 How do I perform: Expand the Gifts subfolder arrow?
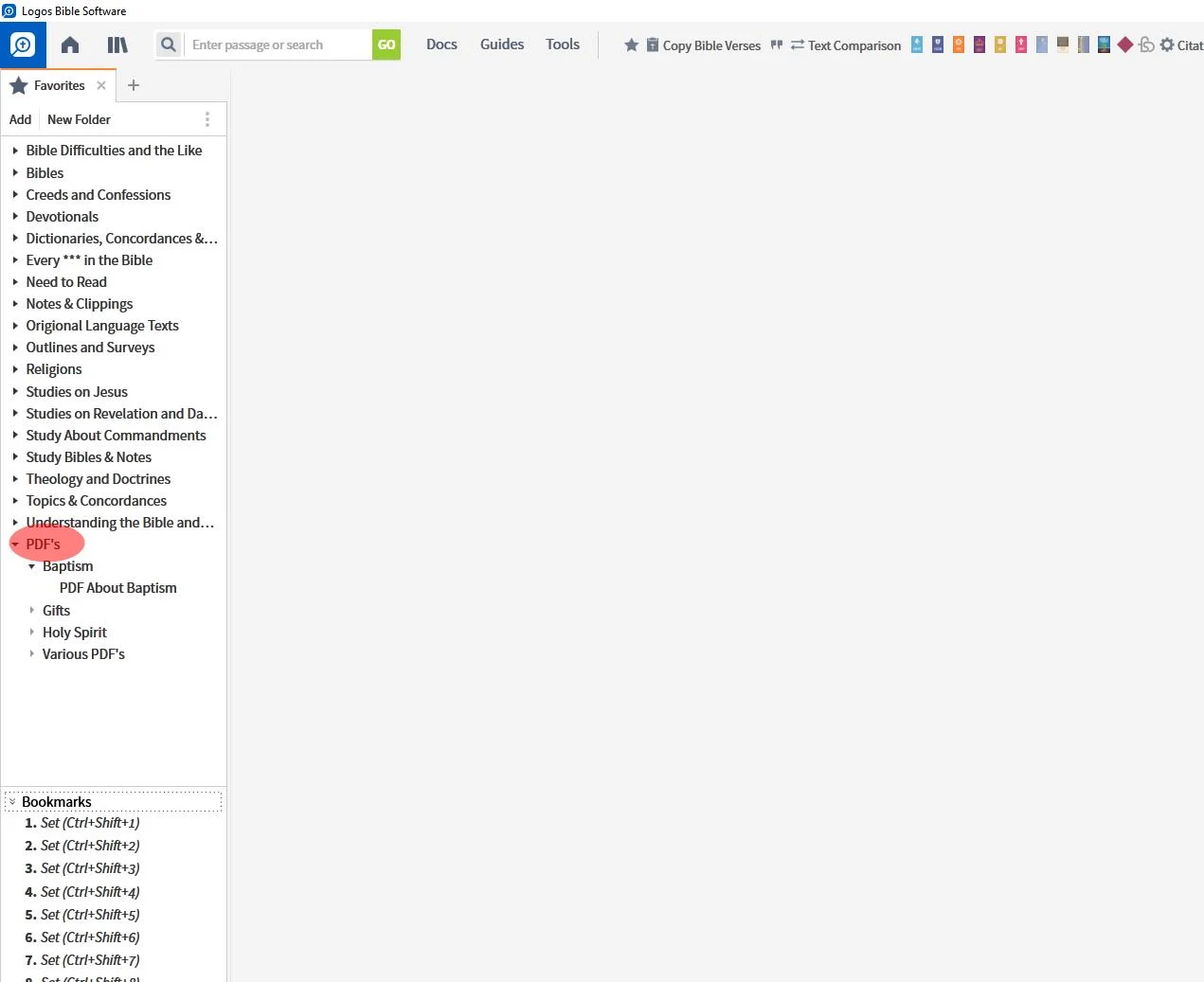pos(31,610)
